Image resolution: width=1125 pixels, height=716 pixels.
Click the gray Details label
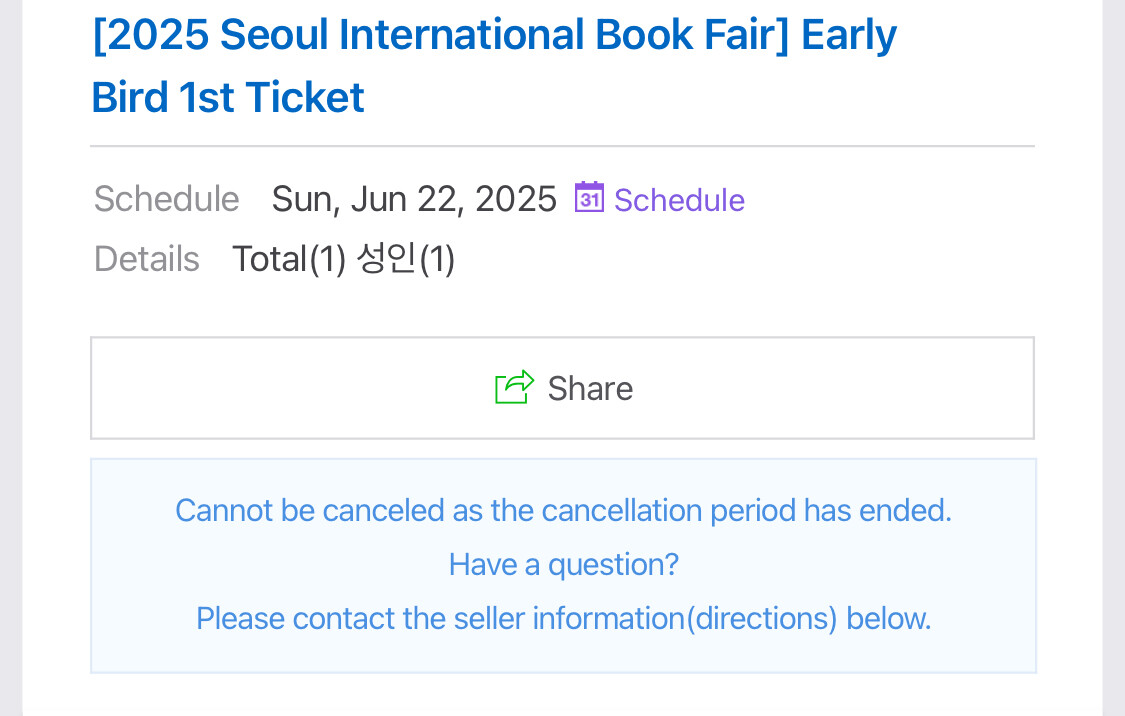[x=147, y=259]
